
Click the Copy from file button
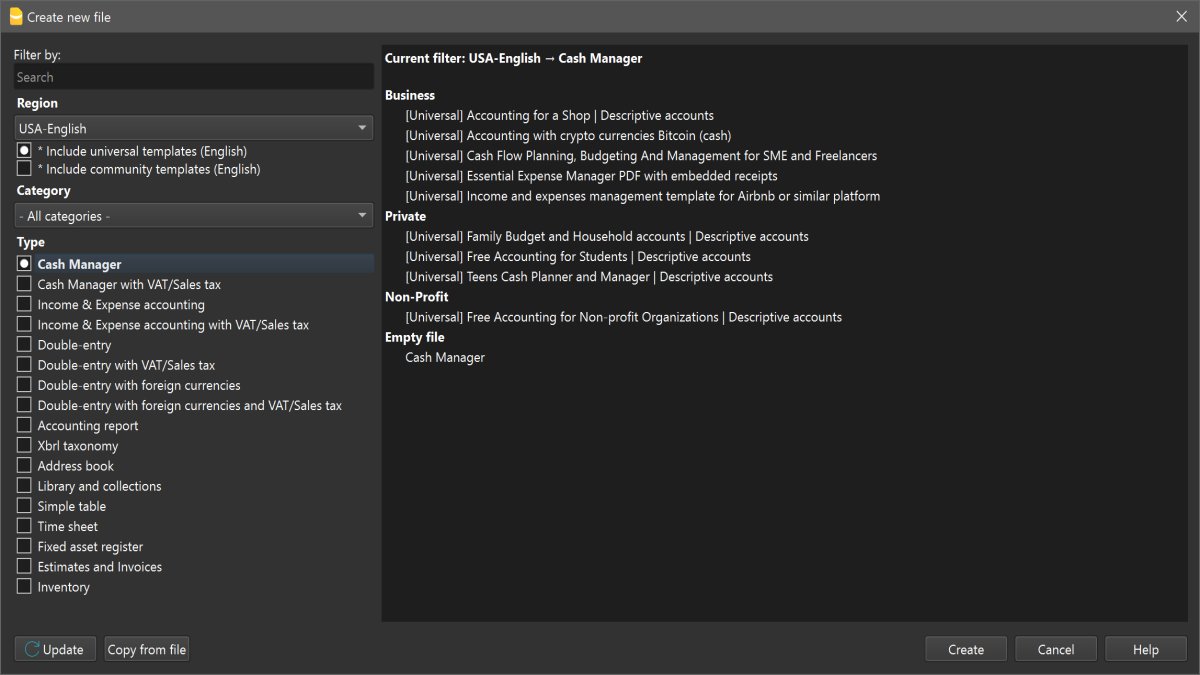point(147,650)
